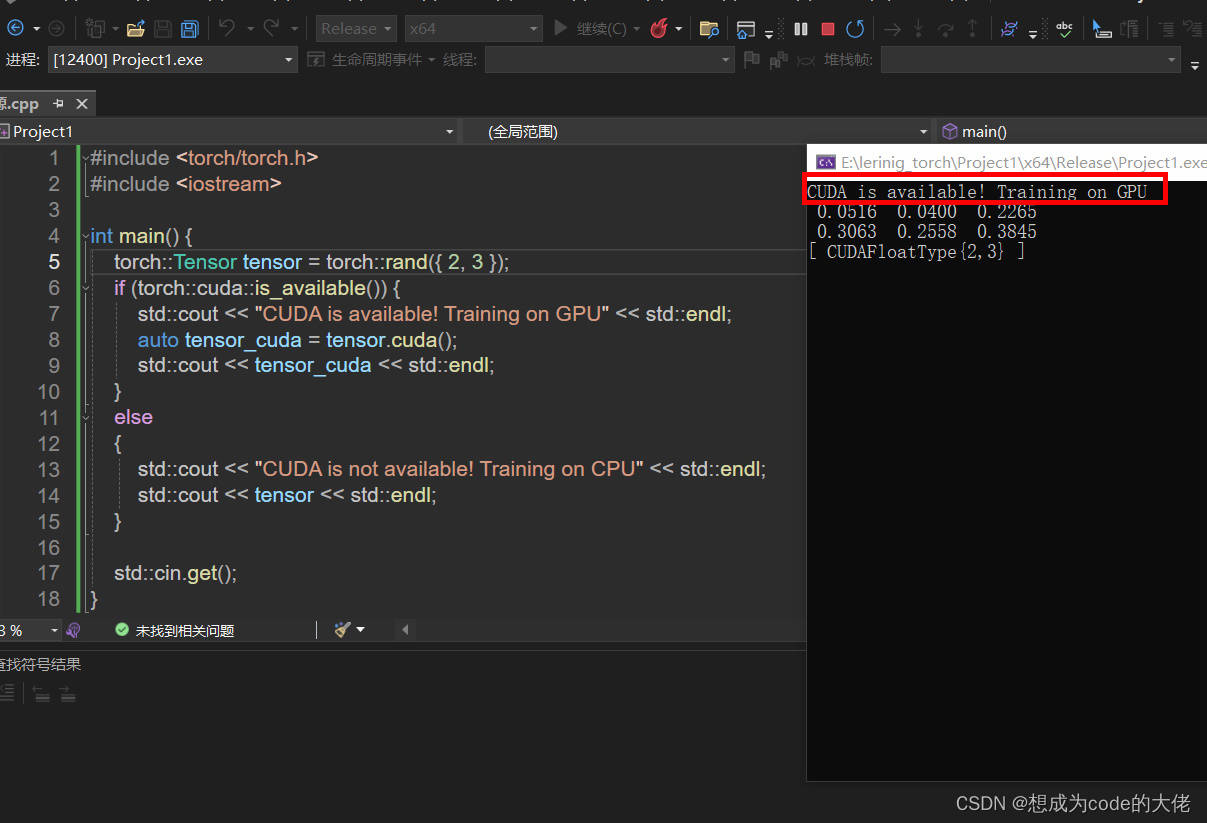The image size is (1207, 823).
Task: Activate the Hot Reload flame icon
Action: [657, 28]
